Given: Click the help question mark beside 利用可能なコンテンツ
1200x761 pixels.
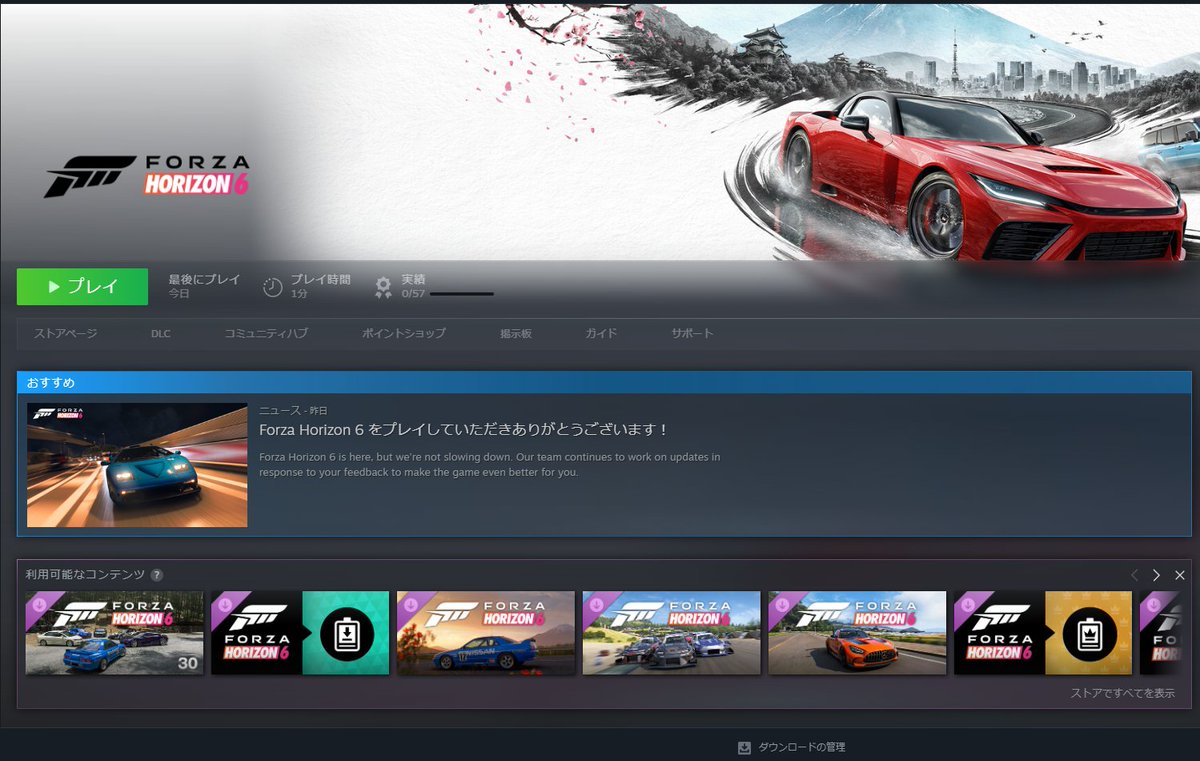Looking at the screenshot, I should coord(156,574).
